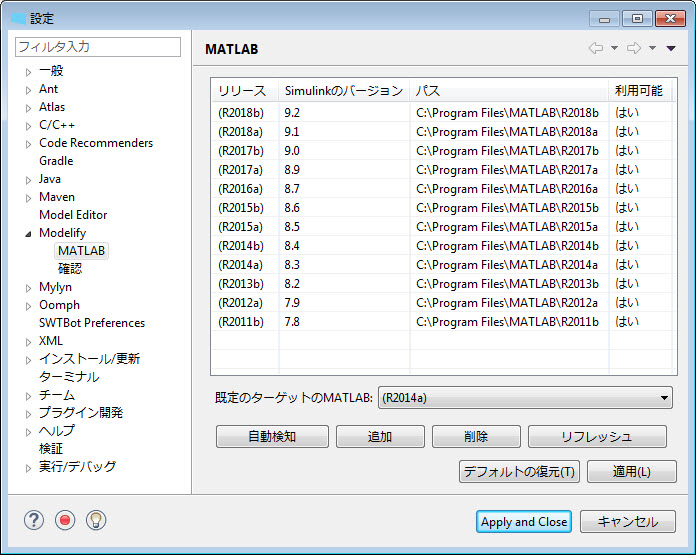Viewport: 696px width, 555px height.
Task: Select the (R2017a) release row
Action: (x=444, y=170)
